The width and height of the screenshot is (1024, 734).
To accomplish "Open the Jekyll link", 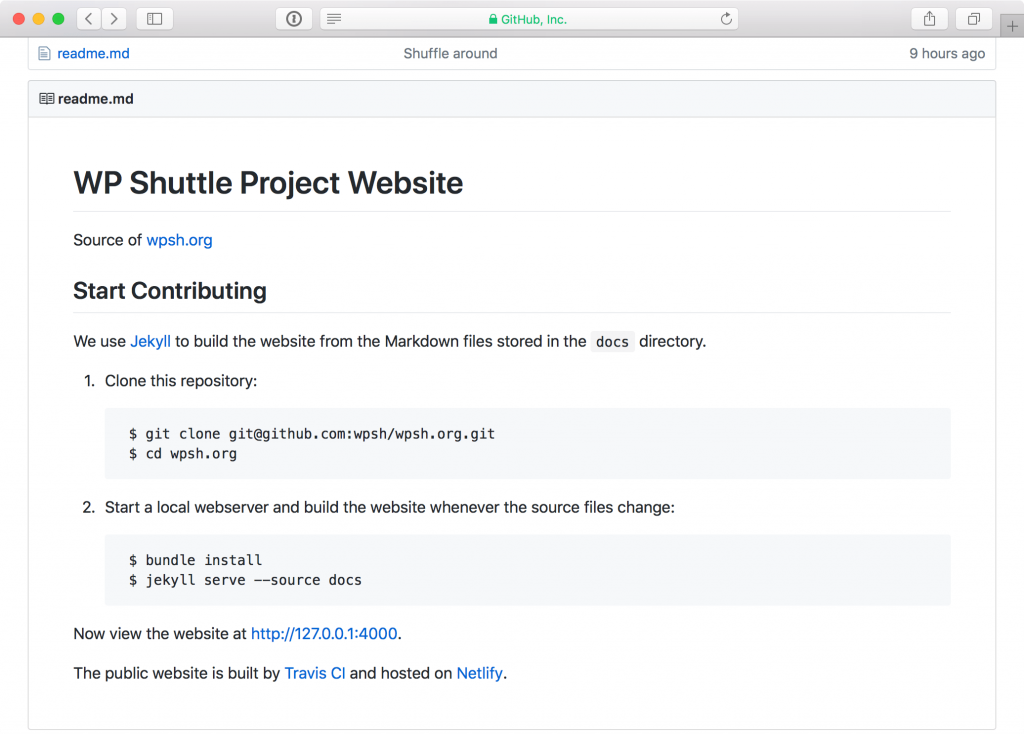I will point(150,342).
